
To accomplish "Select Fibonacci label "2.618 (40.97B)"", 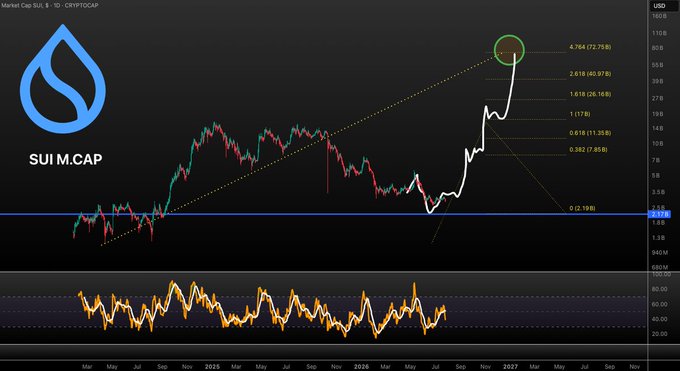I will 590,74.
